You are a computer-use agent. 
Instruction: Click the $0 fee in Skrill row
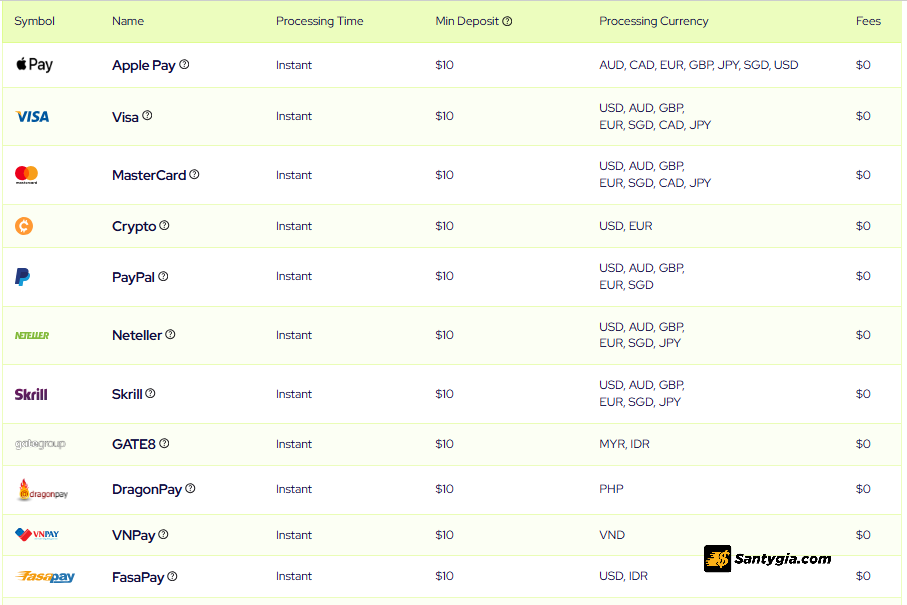click(863, 394)
